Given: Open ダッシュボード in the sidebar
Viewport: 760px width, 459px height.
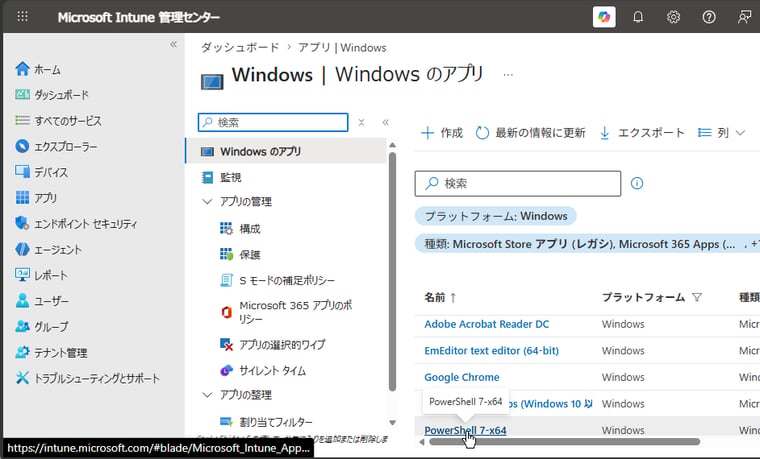Looking at the screenshot, I should pos(52,95).
